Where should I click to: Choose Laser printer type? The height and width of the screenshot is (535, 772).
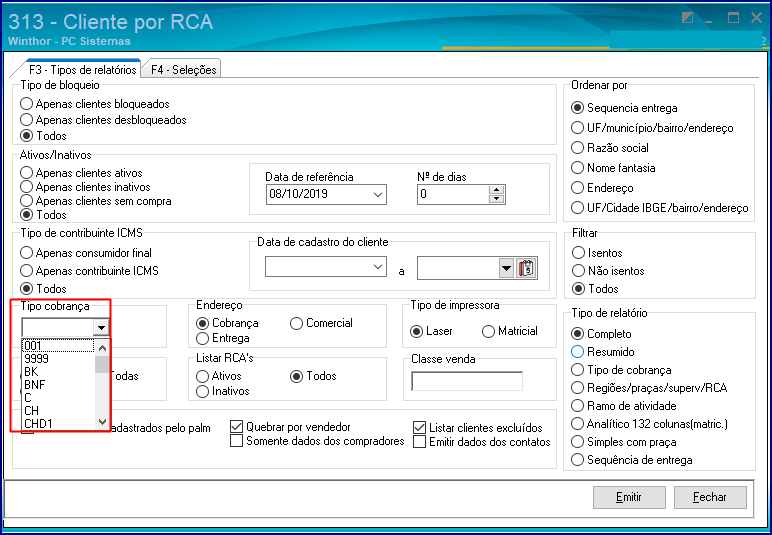(431, 331)
